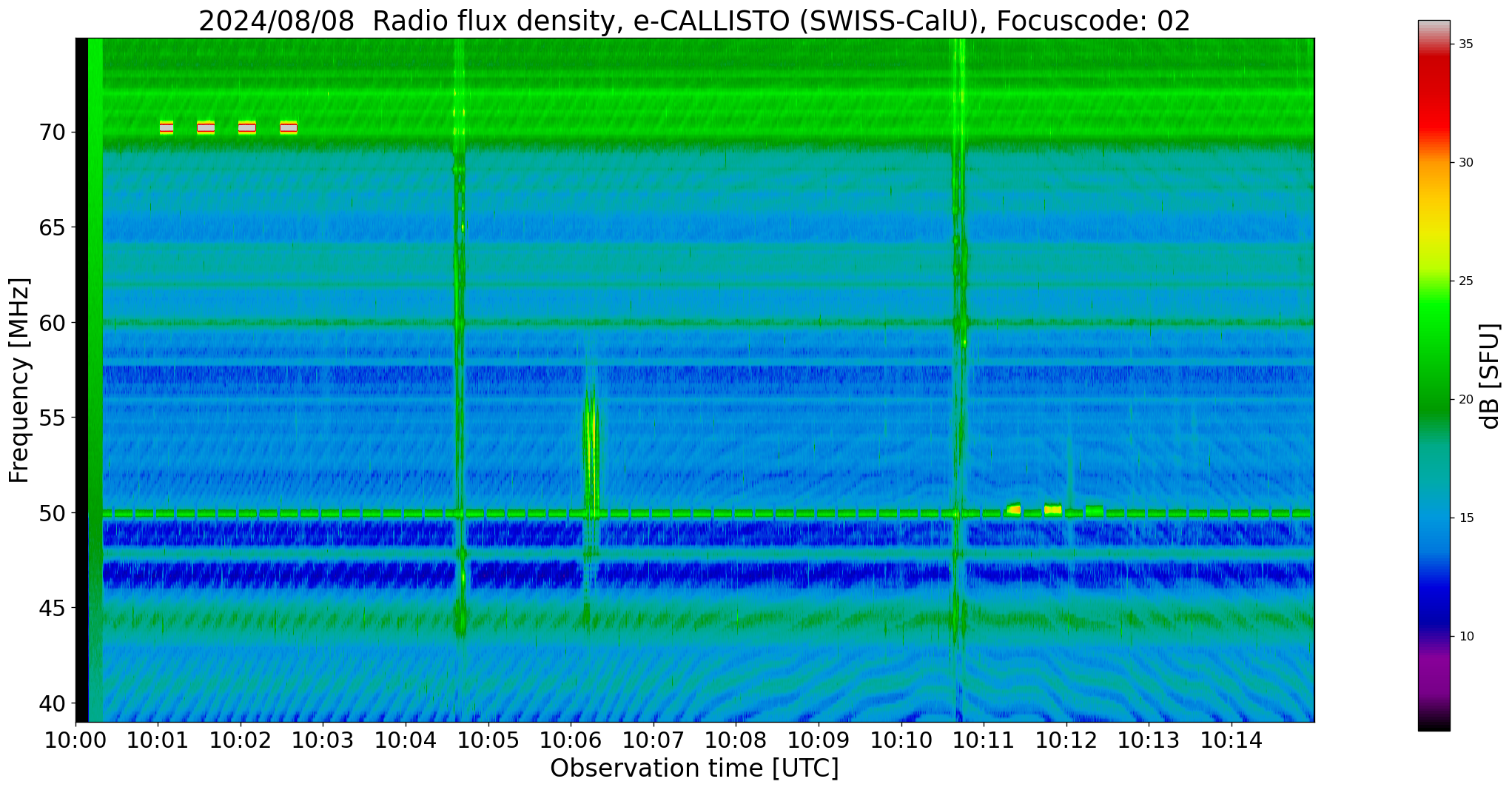Viewport: 1512px width, 790px height.
Task: Click the 10:04 time tick label
Action: tap(406, 741)
